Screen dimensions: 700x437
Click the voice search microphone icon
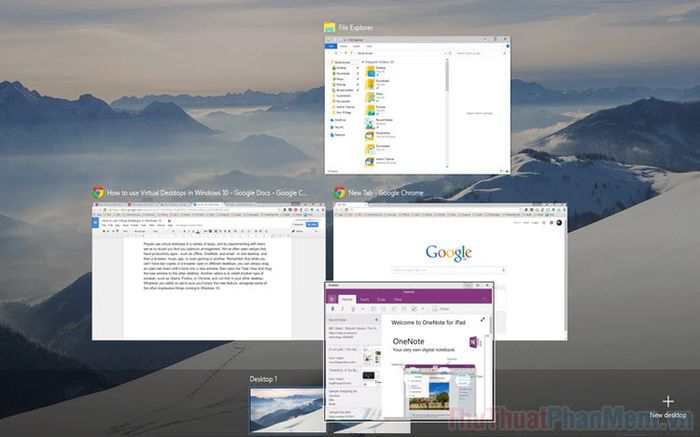(x=503, y=270)
